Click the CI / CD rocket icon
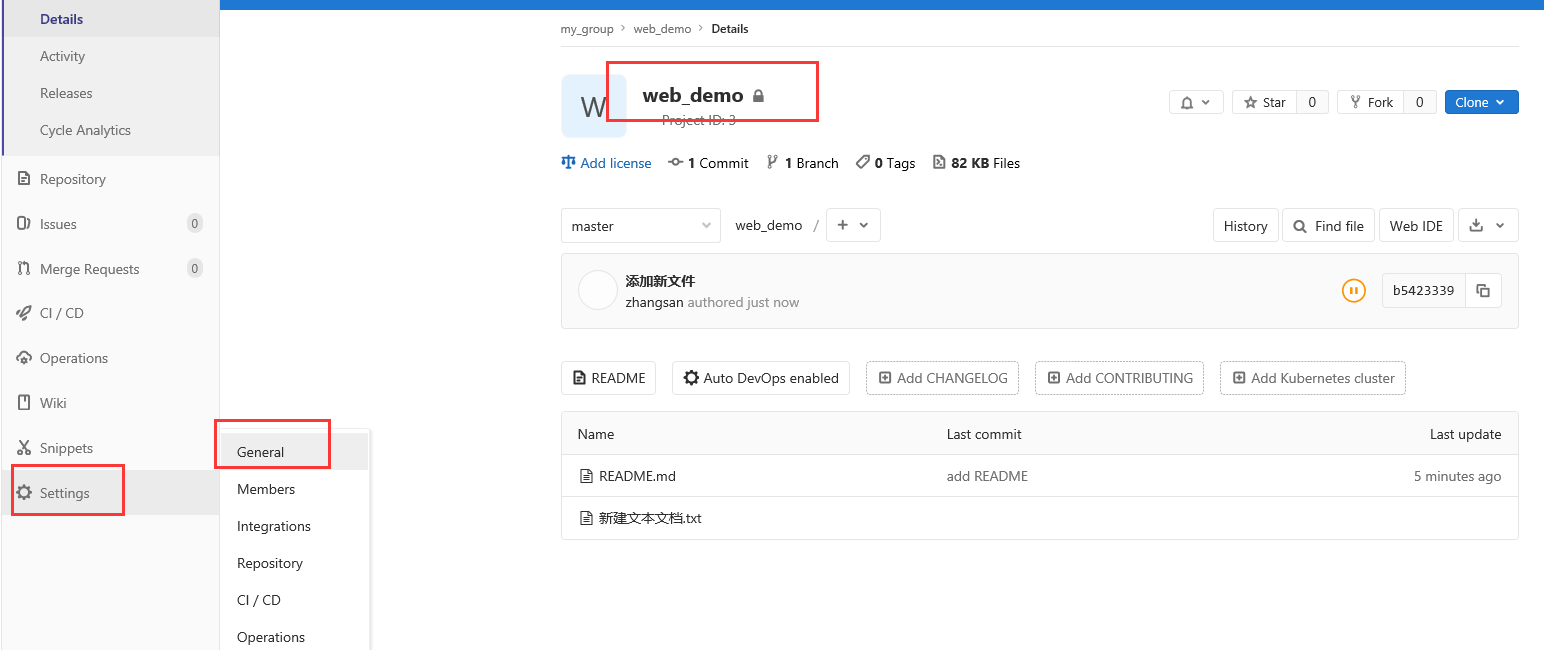The height and width of the screenshot is (650, 1544). (24, 313)
